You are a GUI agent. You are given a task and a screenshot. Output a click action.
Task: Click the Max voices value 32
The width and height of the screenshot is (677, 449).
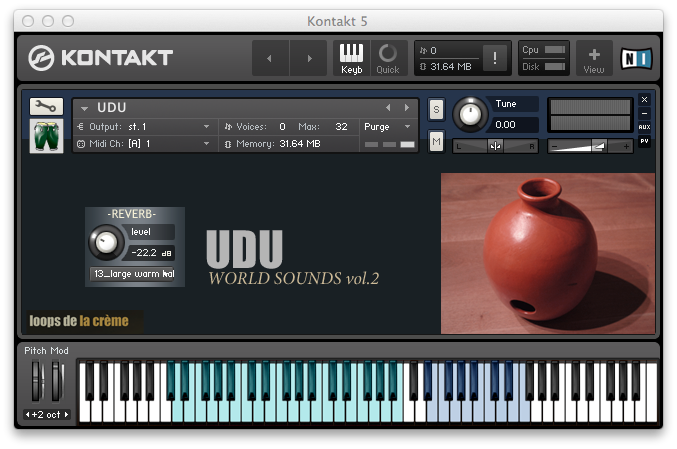point(341,126)
